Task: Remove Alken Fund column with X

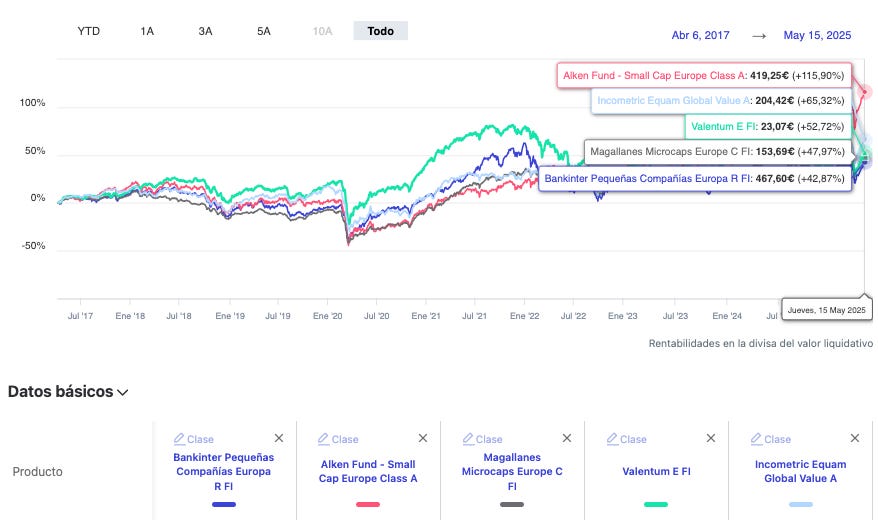Action: pyautogui.click(x=423, y=438)
